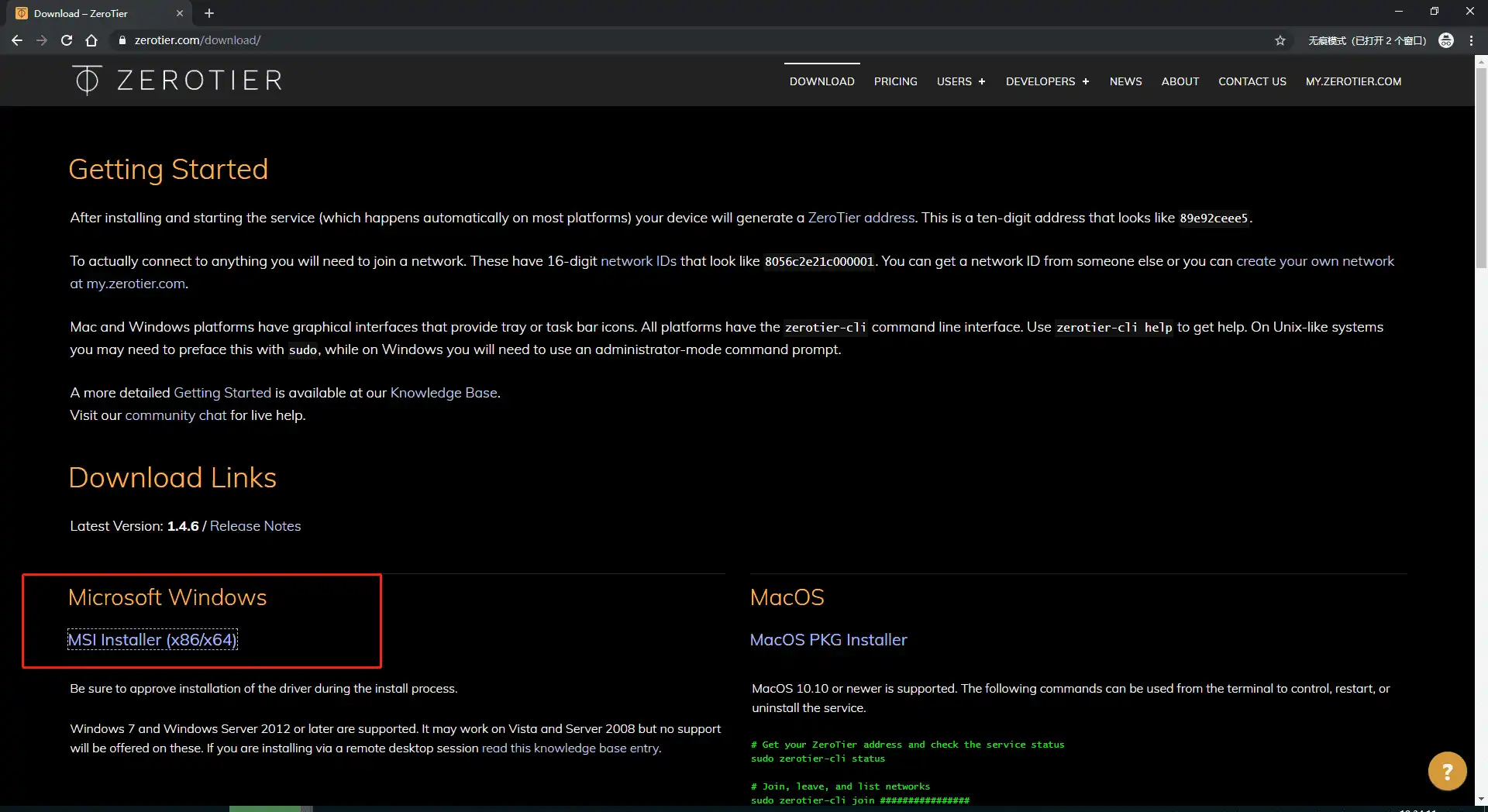Click the Microsoft Windows heading

tap(167, 597)
